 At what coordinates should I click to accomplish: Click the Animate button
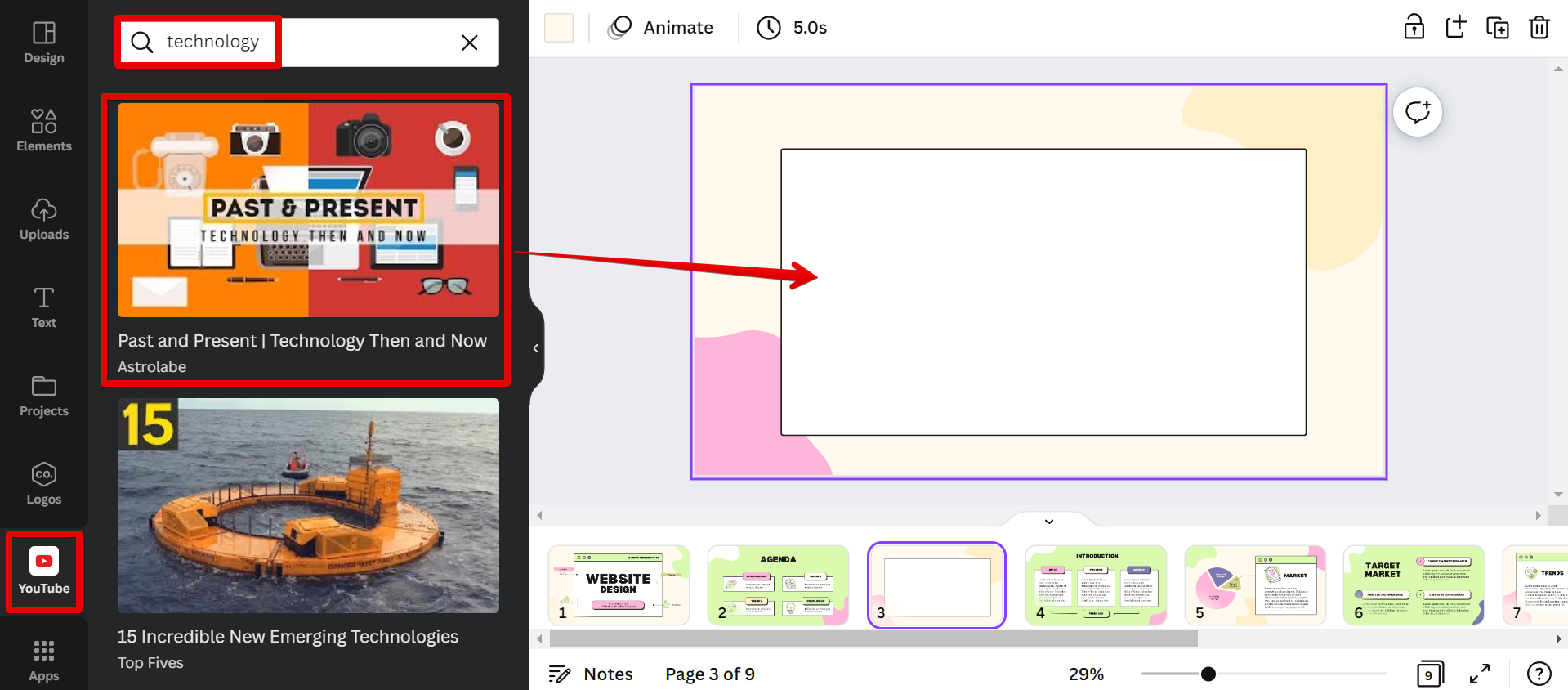pyautogui.click(x=661, y=28)
